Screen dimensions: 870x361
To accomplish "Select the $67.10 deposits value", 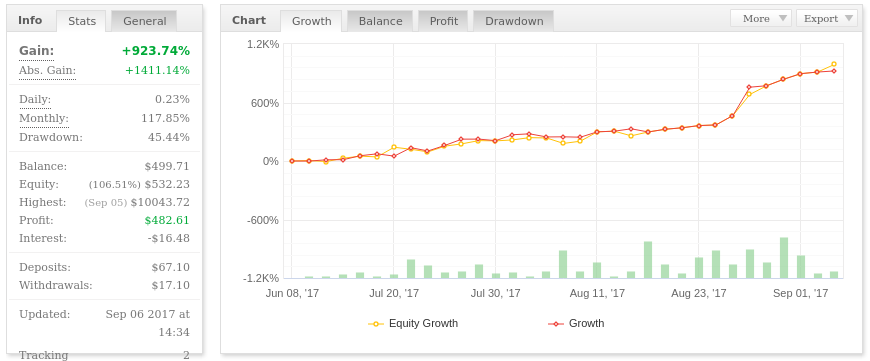I will coord(170,267).
